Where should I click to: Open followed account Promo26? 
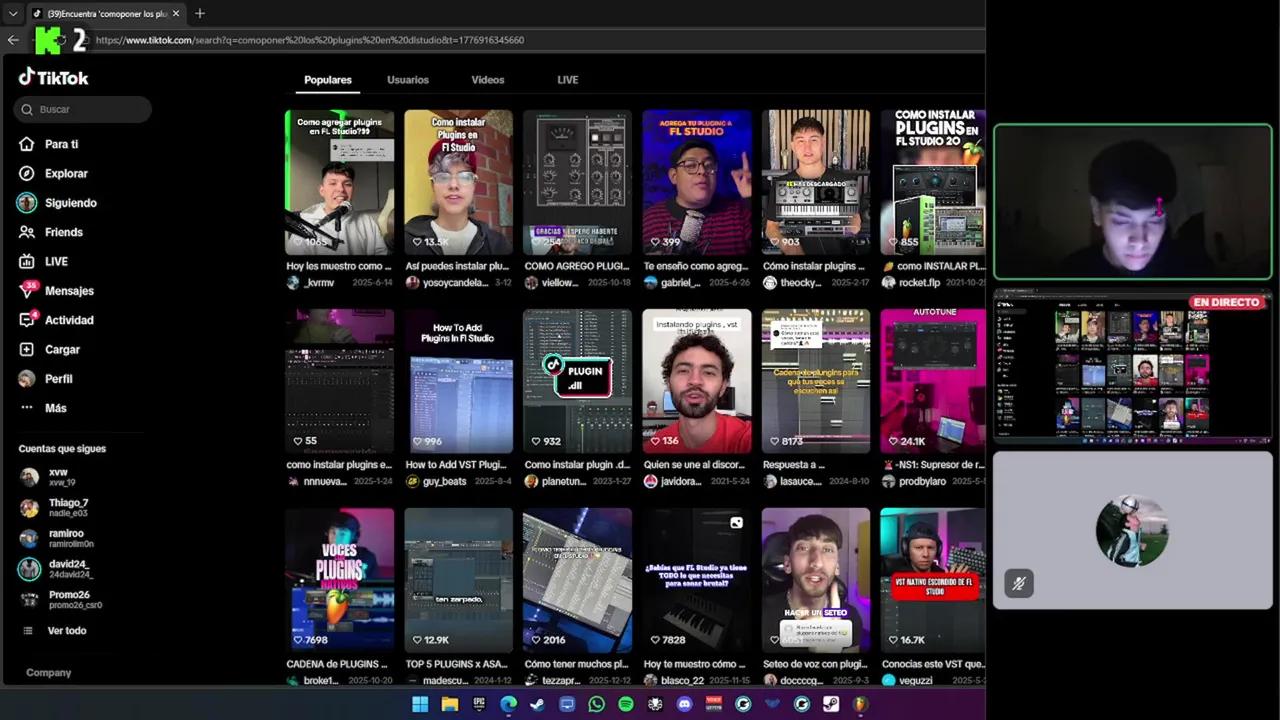pyautogui.click(x=61, y=600)
